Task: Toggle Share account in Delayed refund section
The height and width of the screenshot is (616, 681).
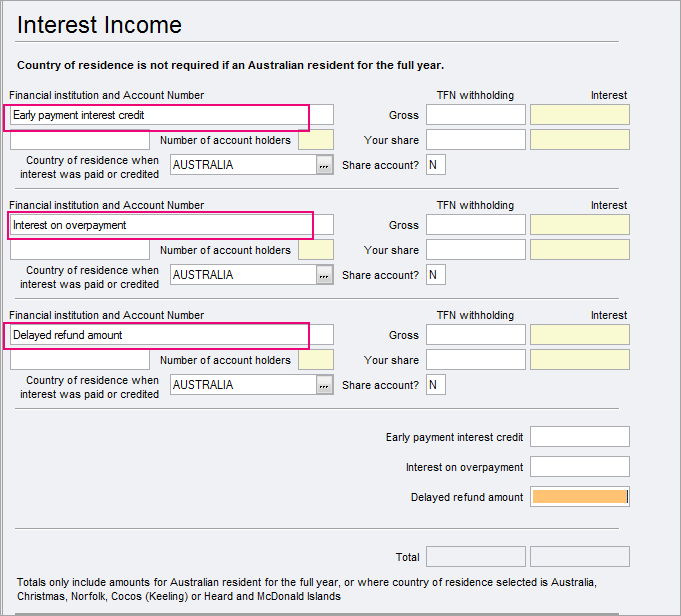Action: pos(435,385)
